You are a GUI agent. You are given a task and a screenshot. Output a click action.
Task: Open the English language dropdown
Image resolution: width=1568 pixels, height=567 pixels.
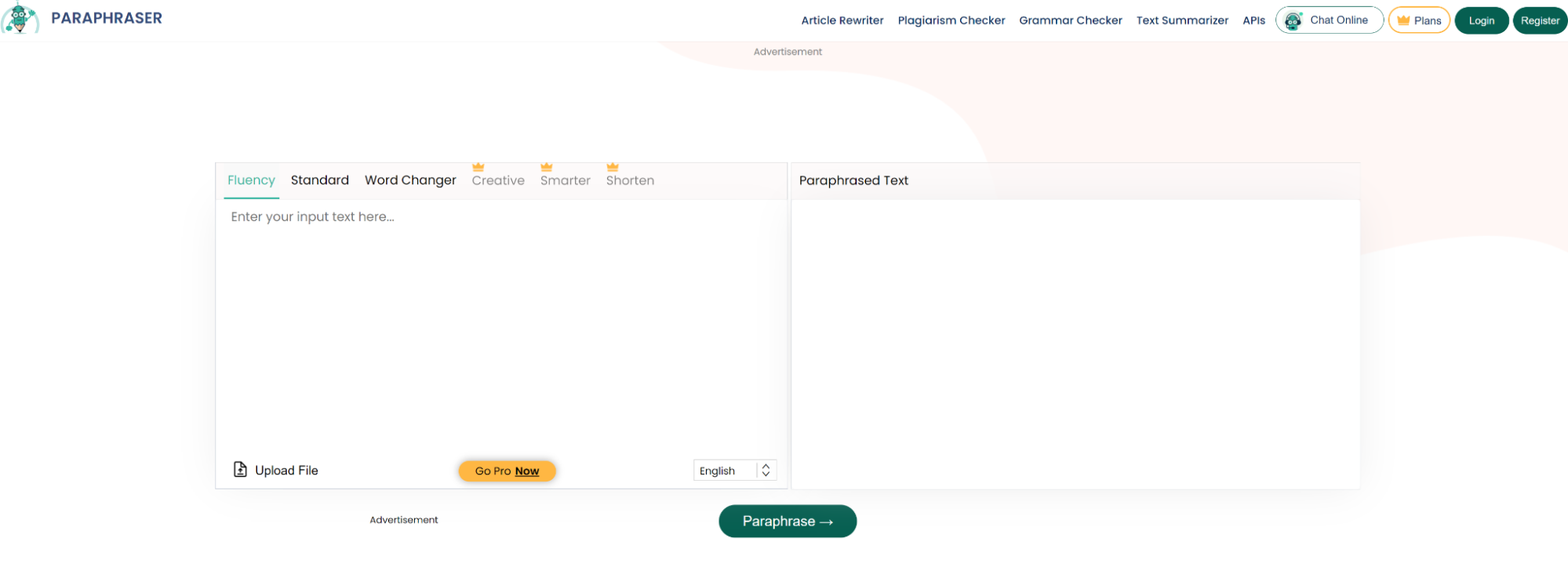point(735,471)
